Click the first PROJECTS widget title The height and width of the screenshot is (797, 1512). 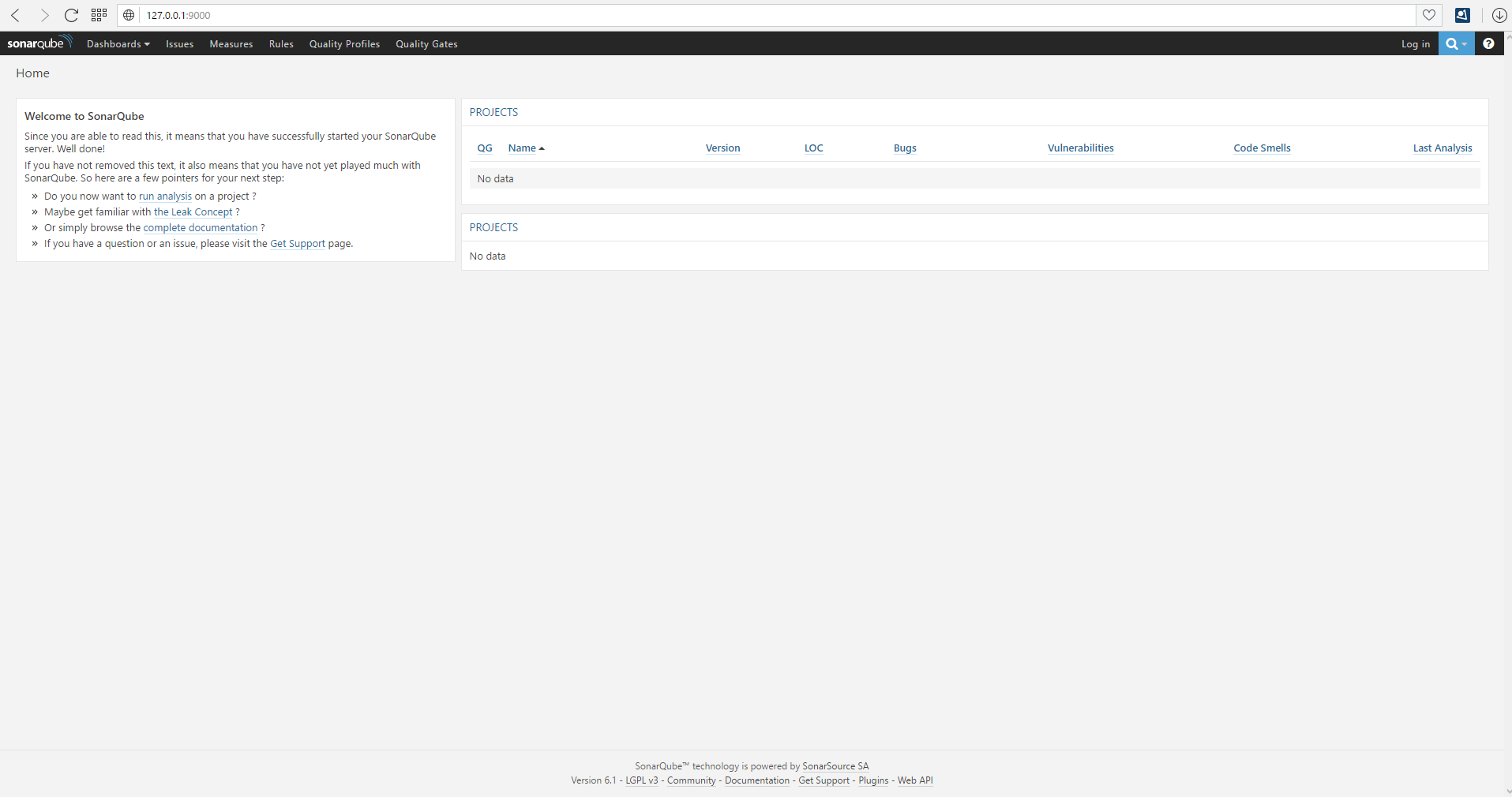493,112
